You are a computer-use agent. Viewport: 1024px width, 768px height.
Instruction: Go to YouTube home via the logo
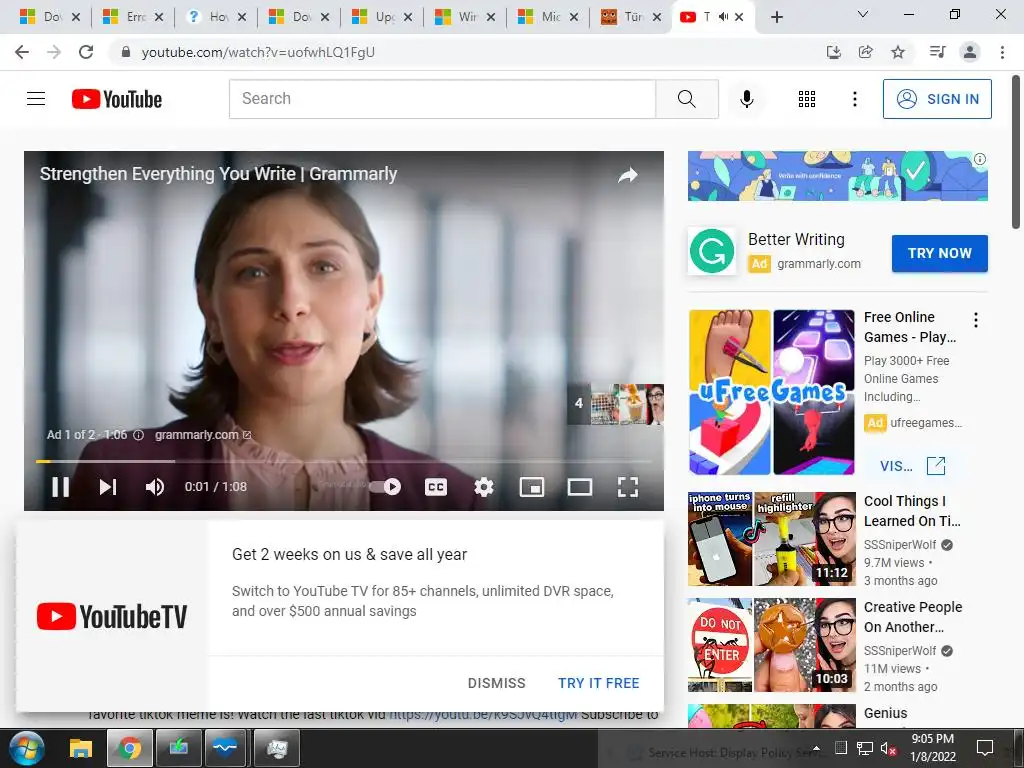[117, 99]
